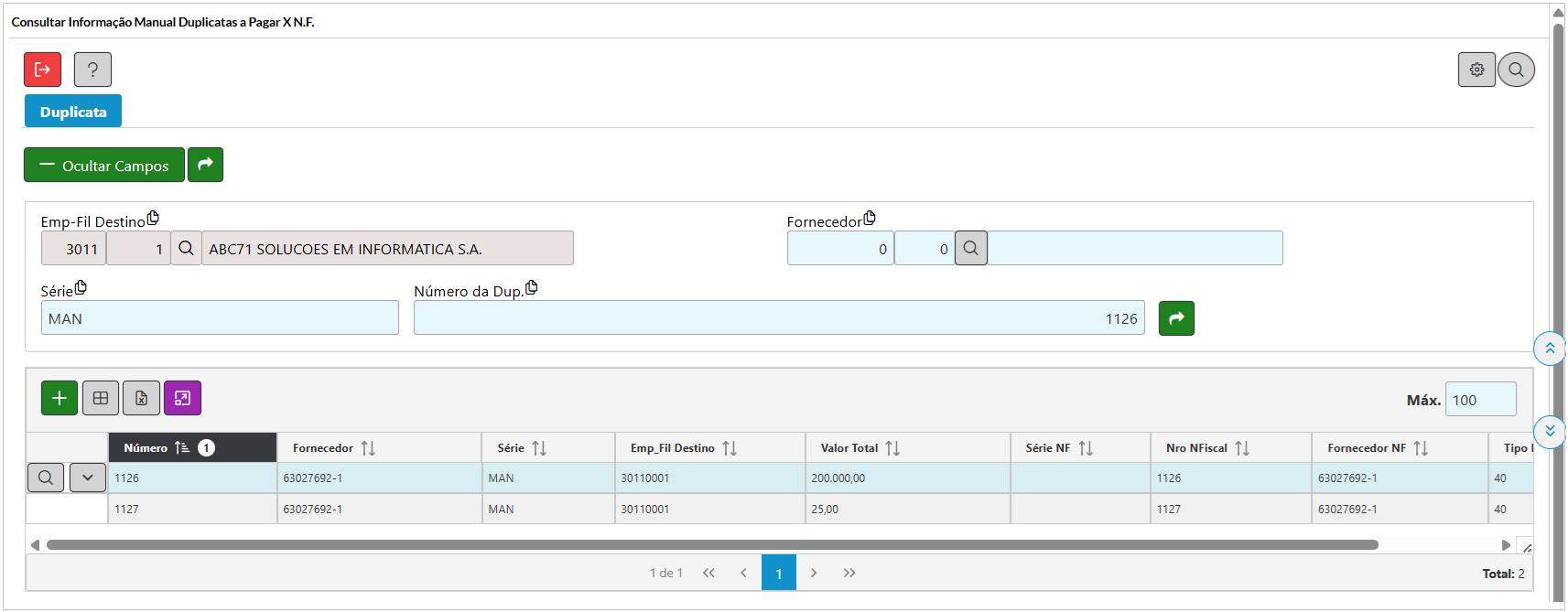Click the purple expand window icon
1568x612 pixels.
pos(182,398)
